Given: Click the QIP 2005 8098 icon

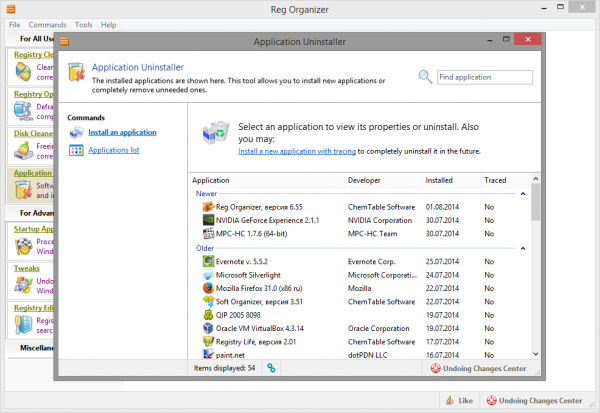Looking at the screenshot, I should (x=208, y=315).
